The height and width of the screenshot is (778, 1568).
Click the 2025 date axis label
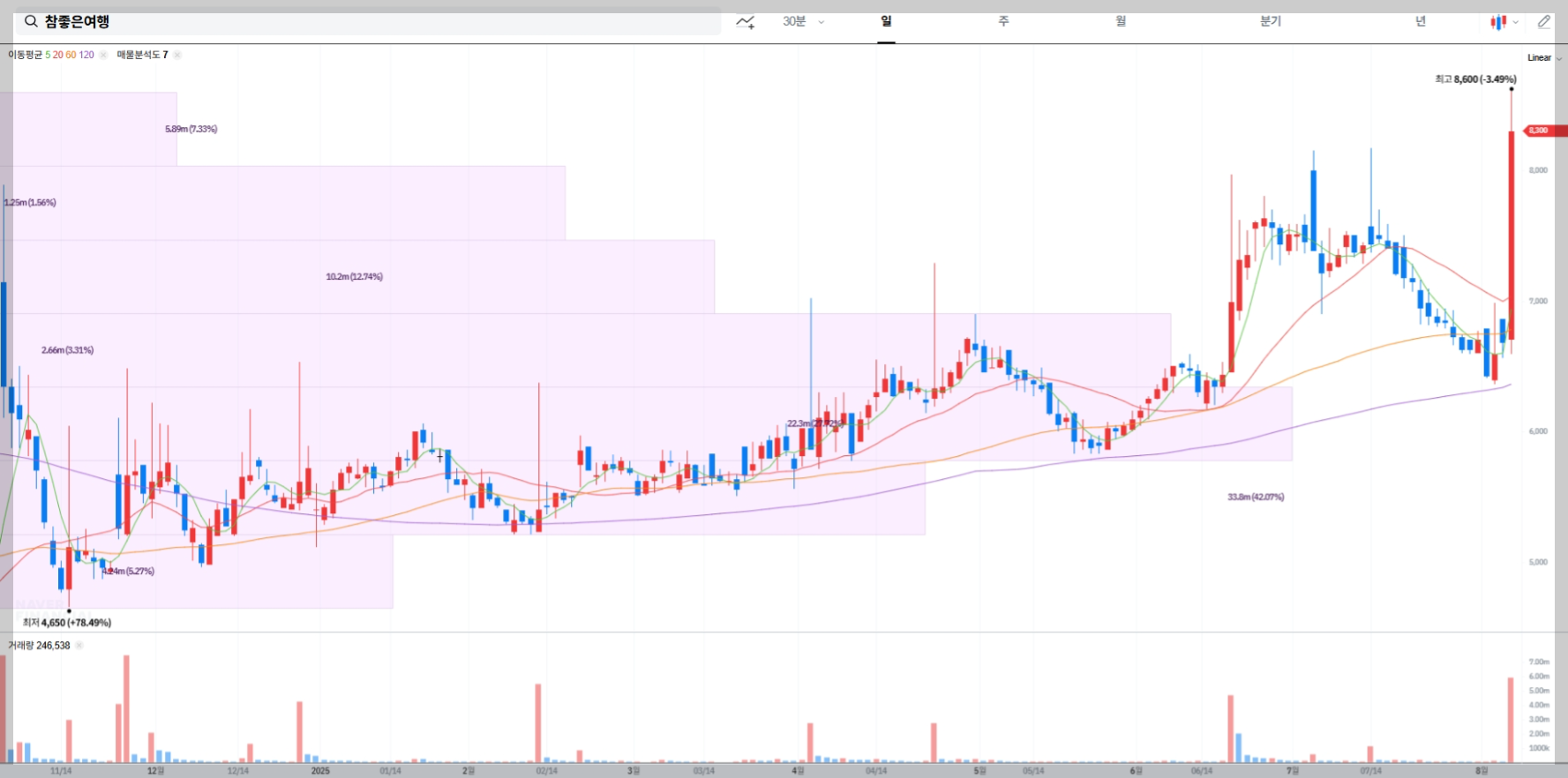[320, 771]
